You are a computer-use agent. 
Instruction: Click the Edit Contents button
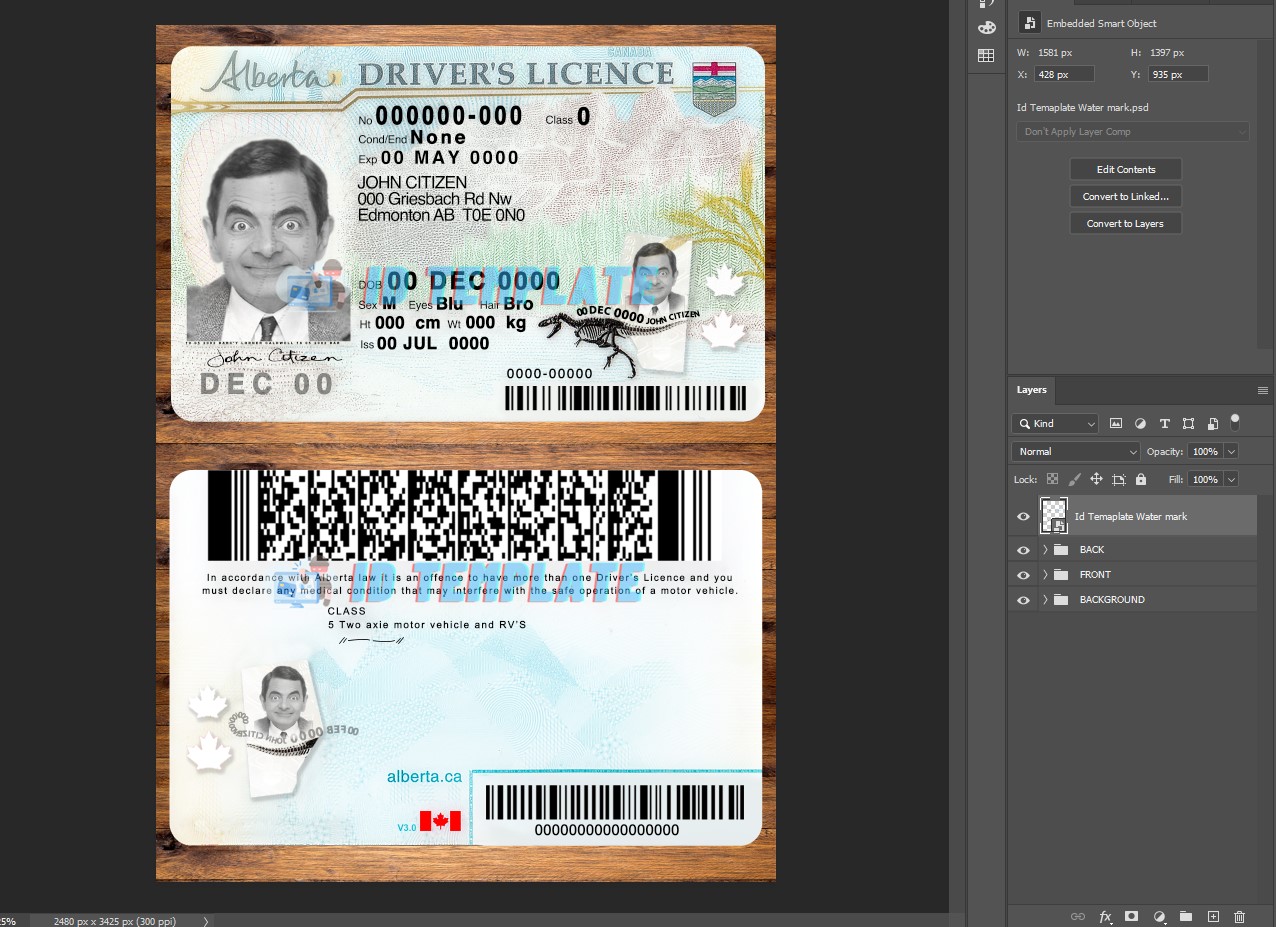click(x=1126, y=170)
